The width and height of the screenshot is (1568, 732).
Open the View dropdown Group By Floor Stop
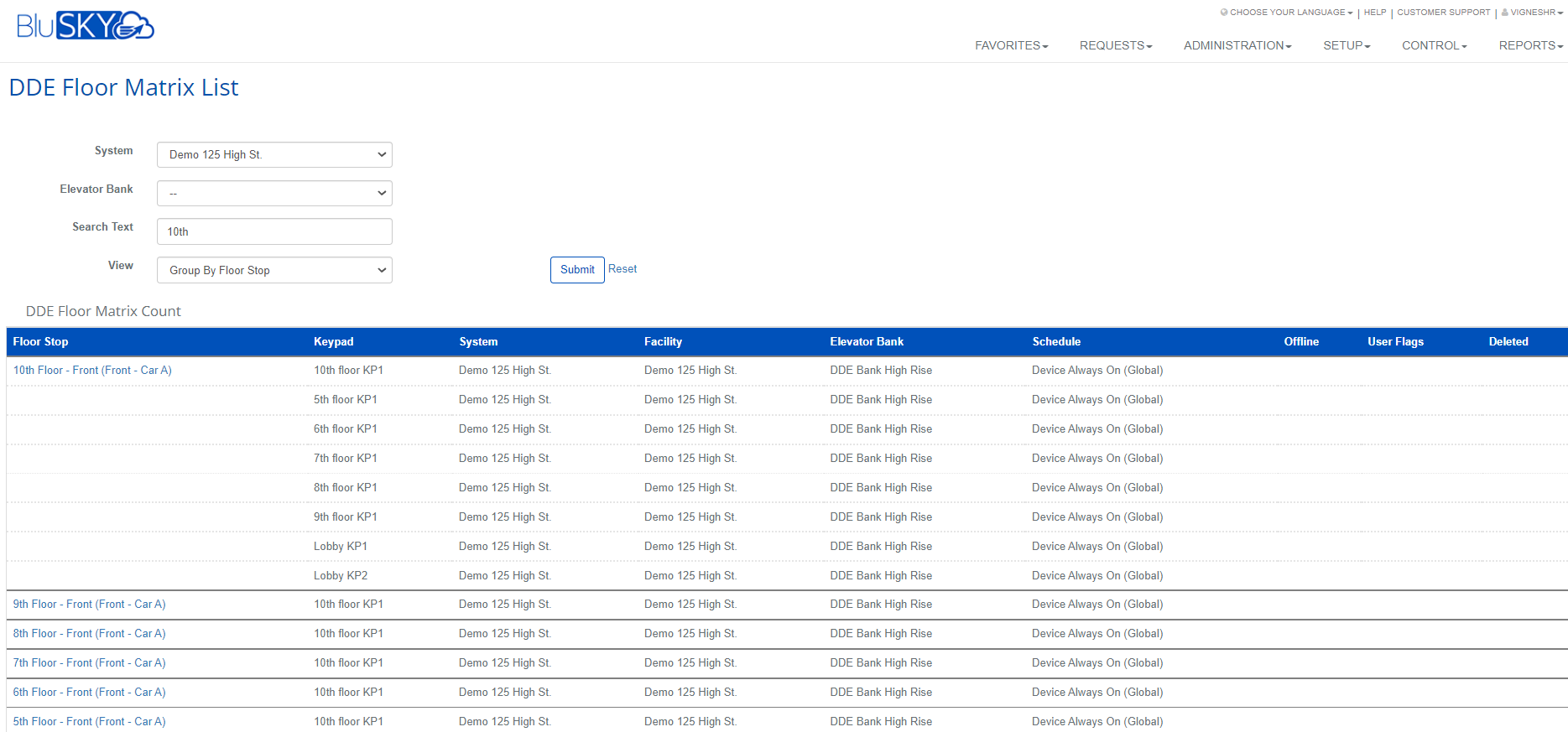[274, 271]
